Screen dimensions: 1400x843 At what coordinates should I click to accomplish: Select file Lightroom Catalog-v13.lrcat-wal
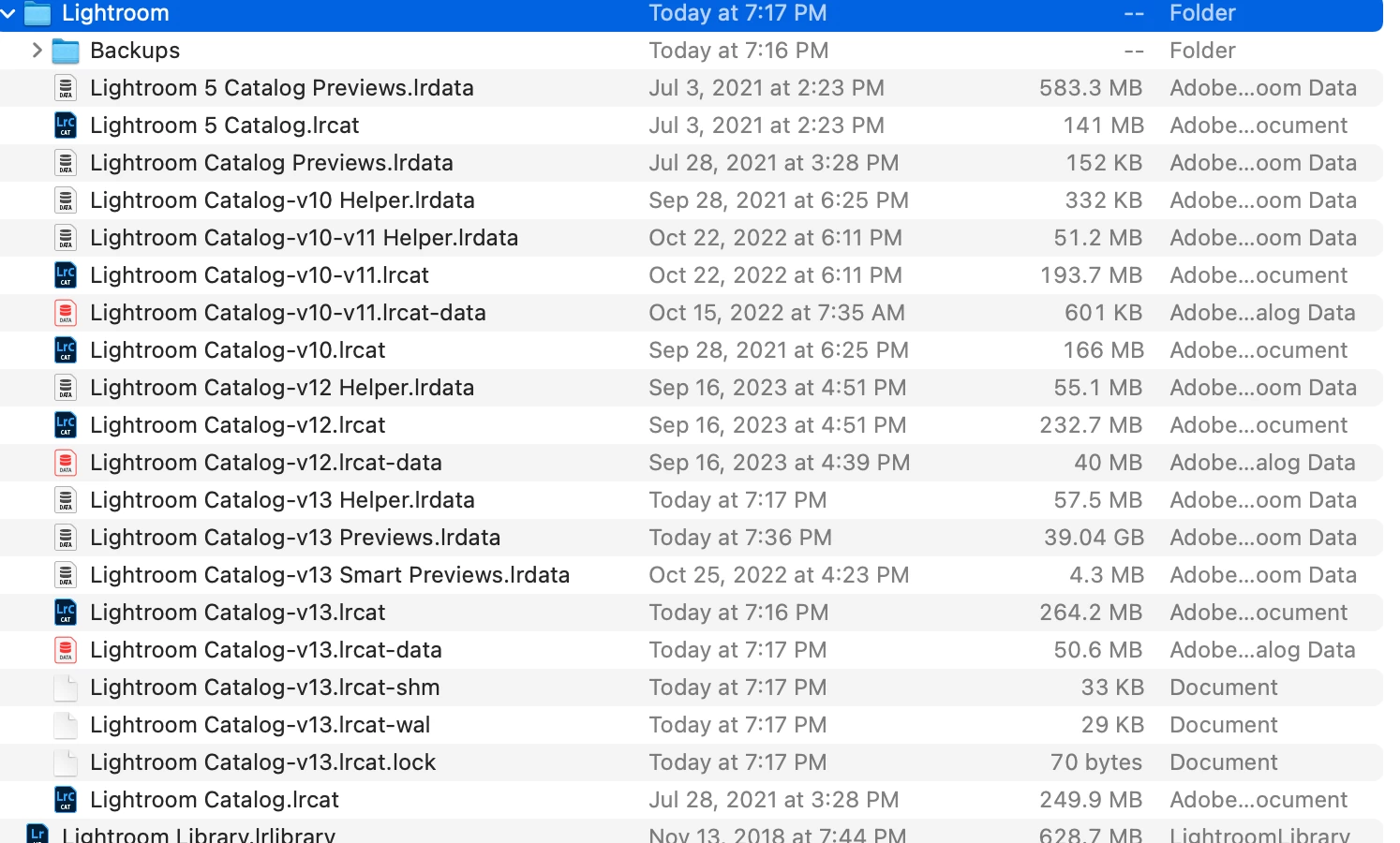point(261,725)
